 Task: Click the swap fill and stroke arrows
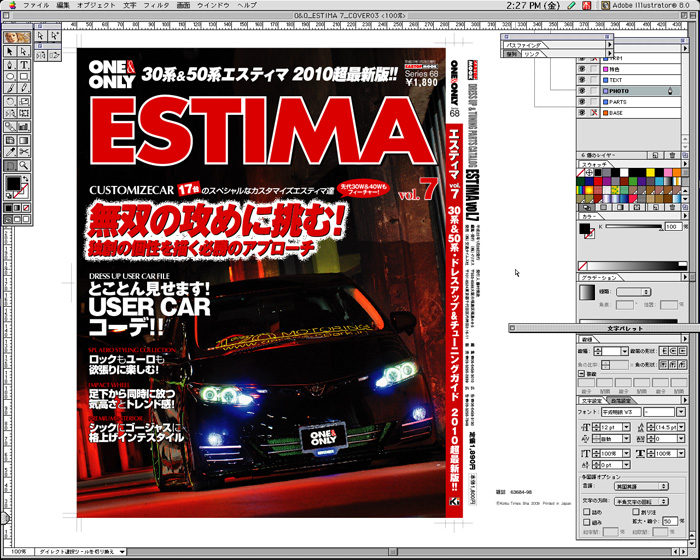[25, 179]
